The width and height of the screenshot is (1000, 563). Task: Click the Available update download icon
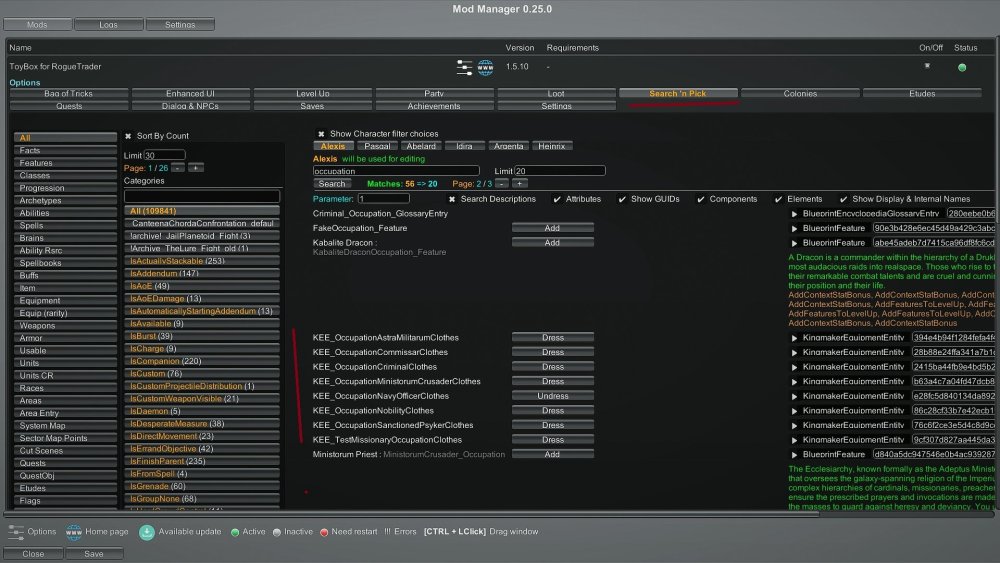tap(147, 531)
